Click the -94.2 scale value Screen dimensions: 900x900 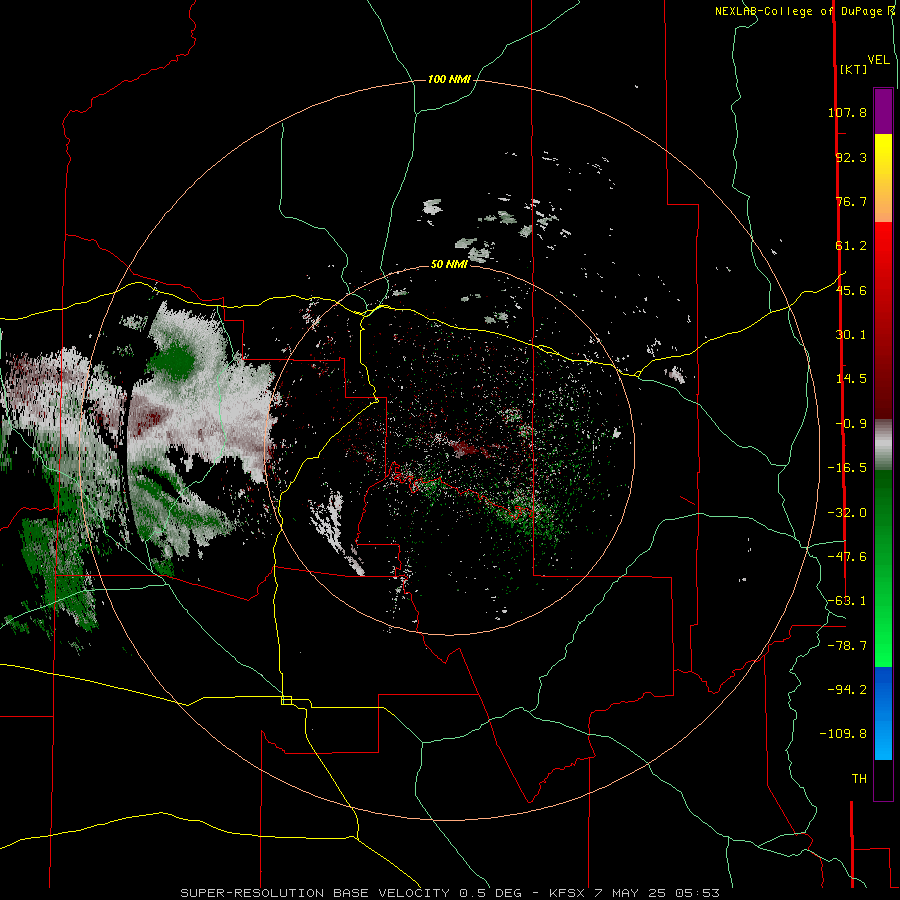click(x=847, y=689)
